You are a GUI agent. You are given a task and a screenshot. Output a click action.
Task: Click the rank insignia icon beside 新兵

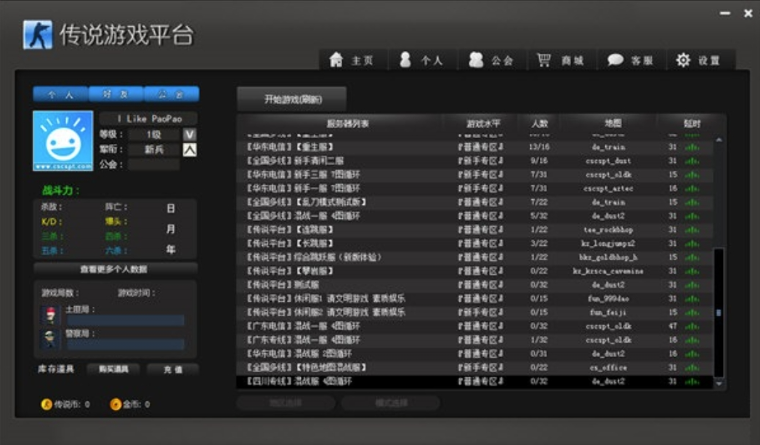coord(190,150)
